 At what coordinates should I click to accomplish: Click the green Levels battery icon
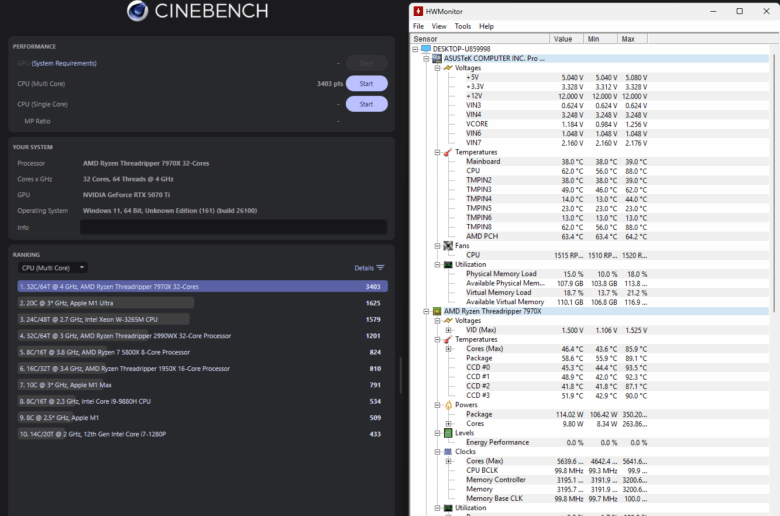(x=447, y=433)
